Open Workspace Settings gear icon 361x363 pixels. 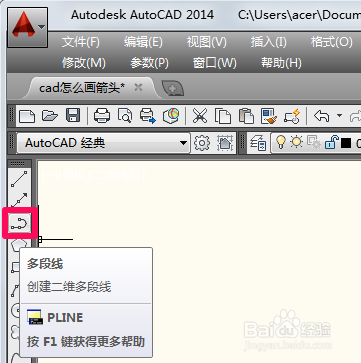pos(202,143)
